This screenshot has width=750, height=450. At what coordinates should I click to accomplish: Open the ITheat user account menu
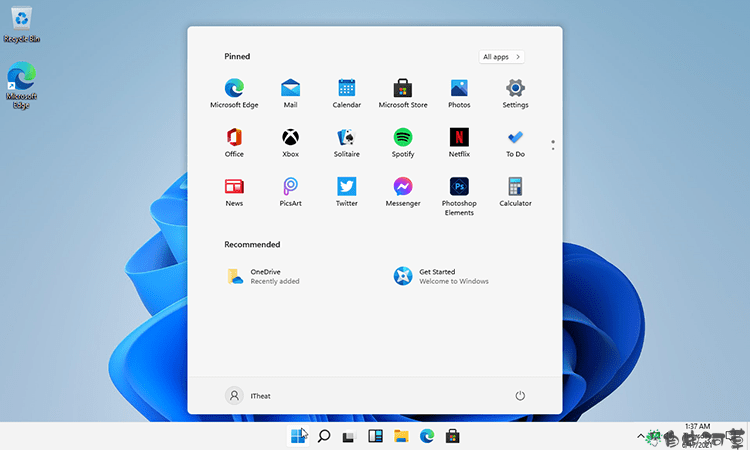248,396
